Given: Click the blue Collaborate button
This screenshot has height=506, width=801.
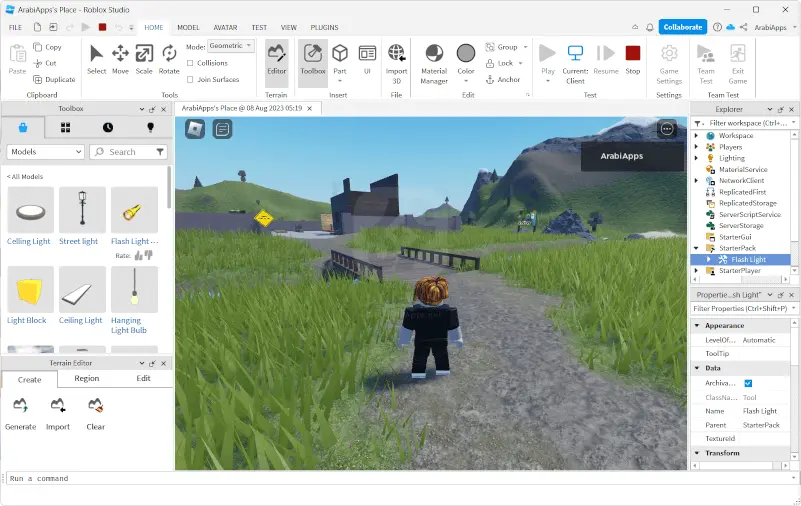Looking at the screenshot, I should (x=683, y=27).
